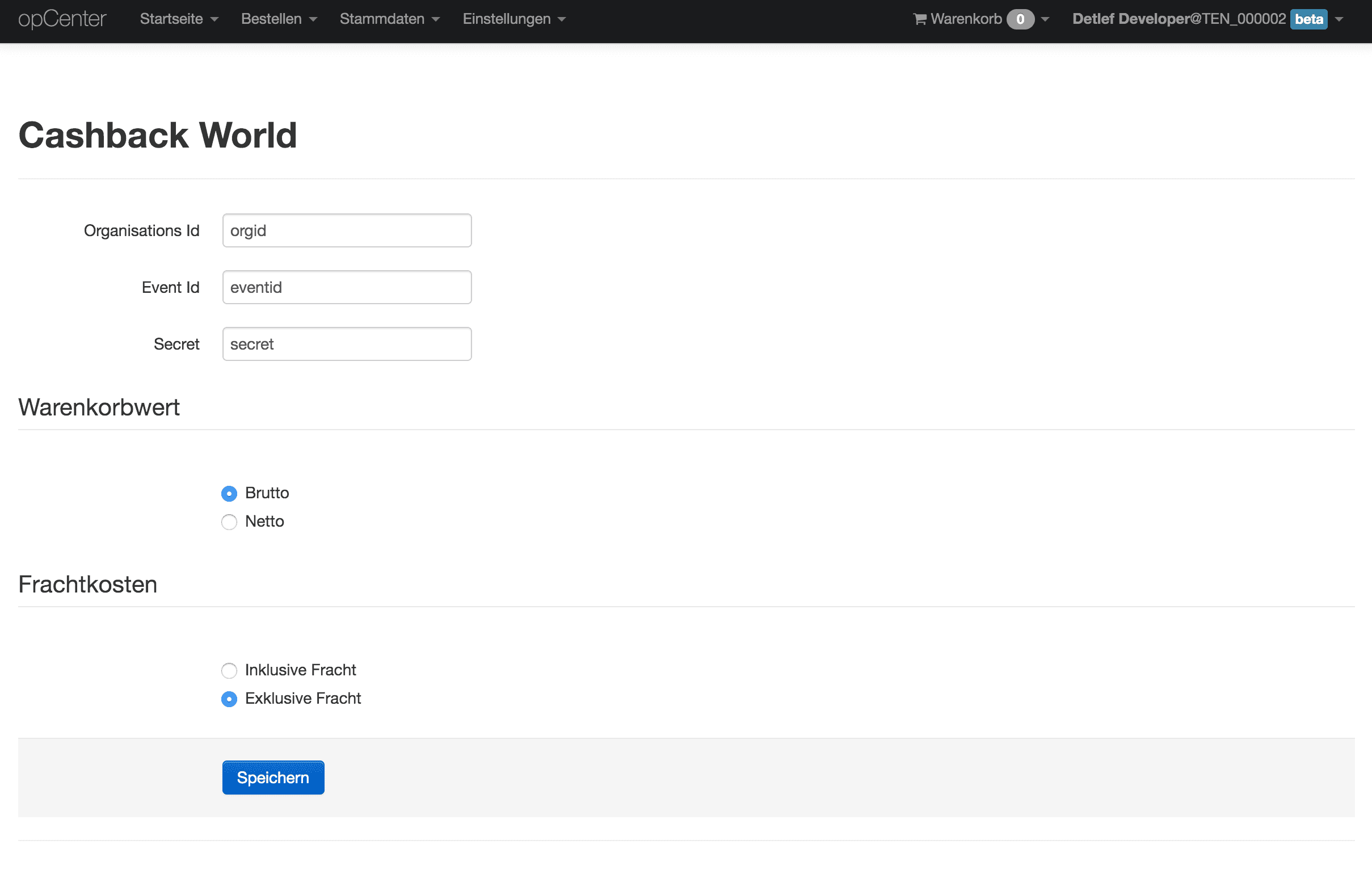Open the Startseite menu
1372x874 pixels.
[179, 19]
